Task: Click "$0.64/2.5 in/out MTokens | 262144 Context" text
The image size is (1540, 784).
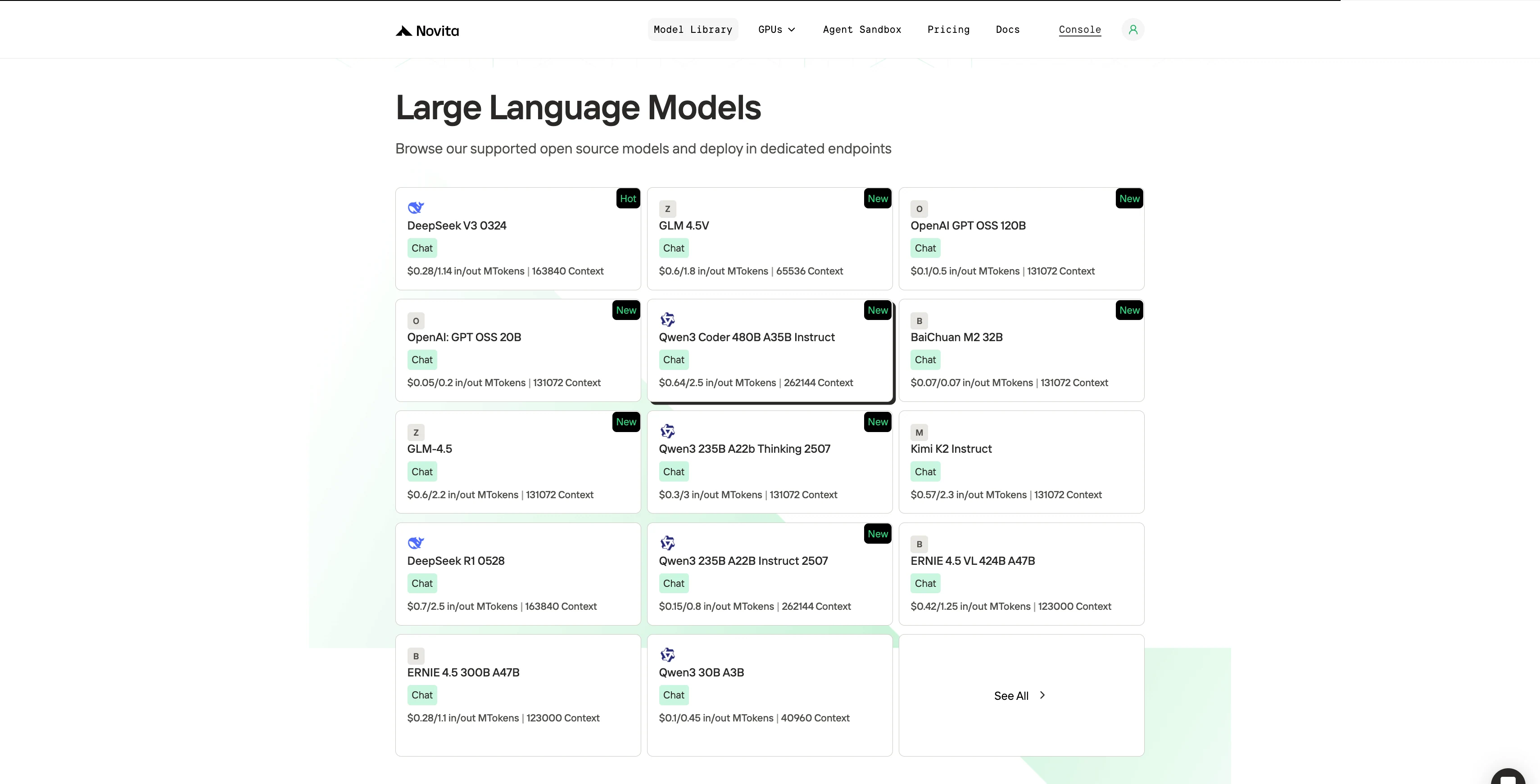Action: (x=756, y=383)
